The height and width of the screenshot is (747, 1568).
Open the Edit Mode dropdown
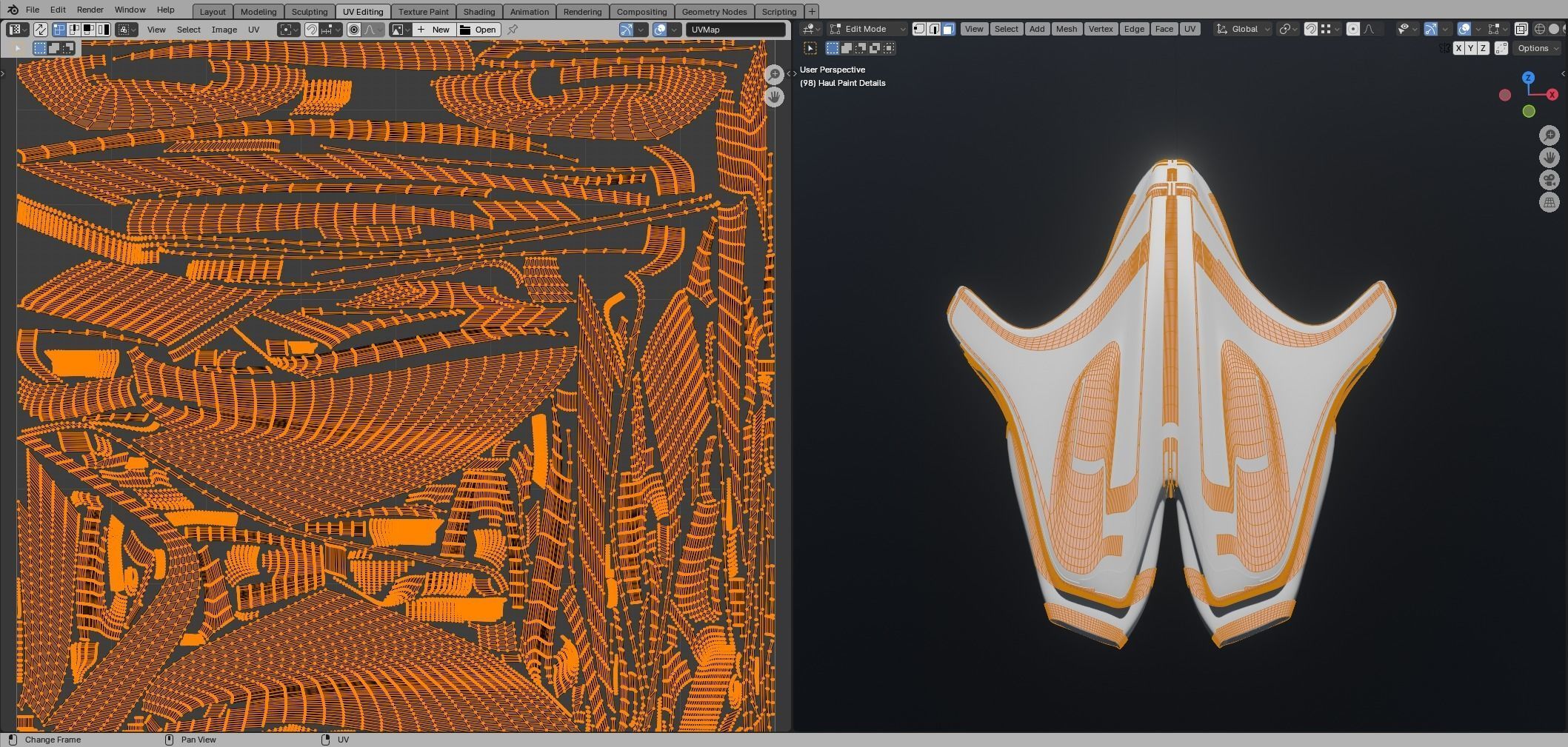tap(867, 29)
